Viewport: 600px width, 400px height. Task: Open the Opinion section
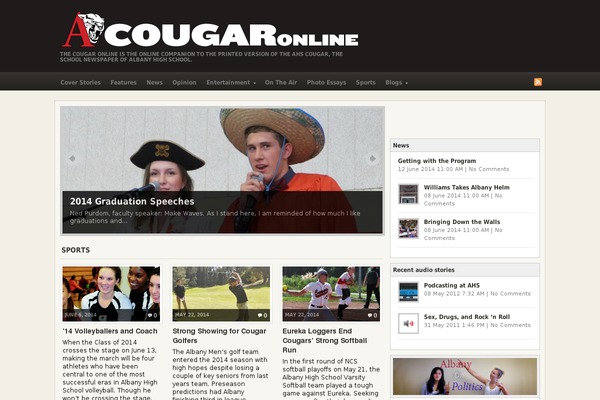(184, 82)
